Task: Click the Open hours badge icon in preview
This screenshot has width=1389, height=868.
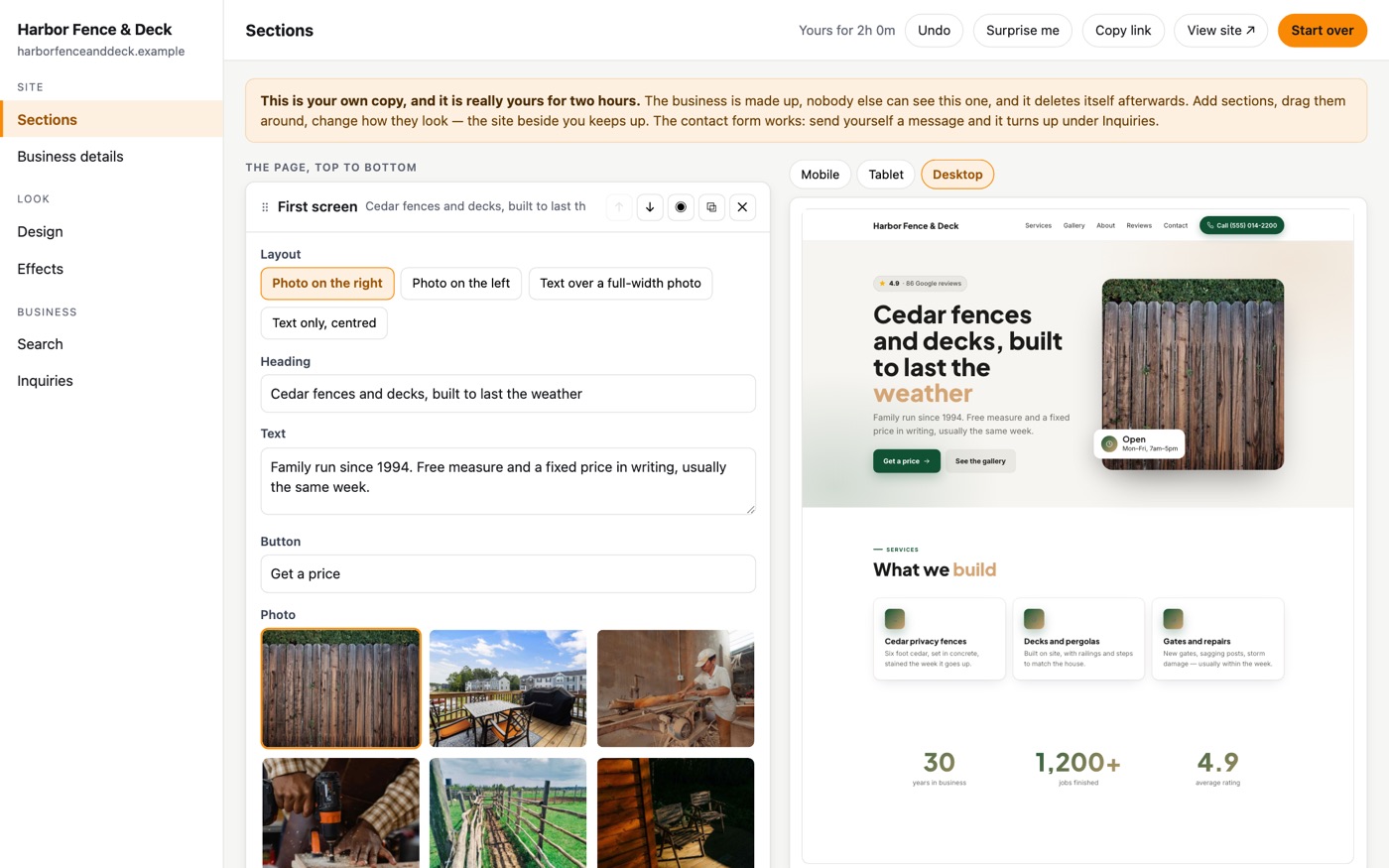Action: tap(1109, 443)
